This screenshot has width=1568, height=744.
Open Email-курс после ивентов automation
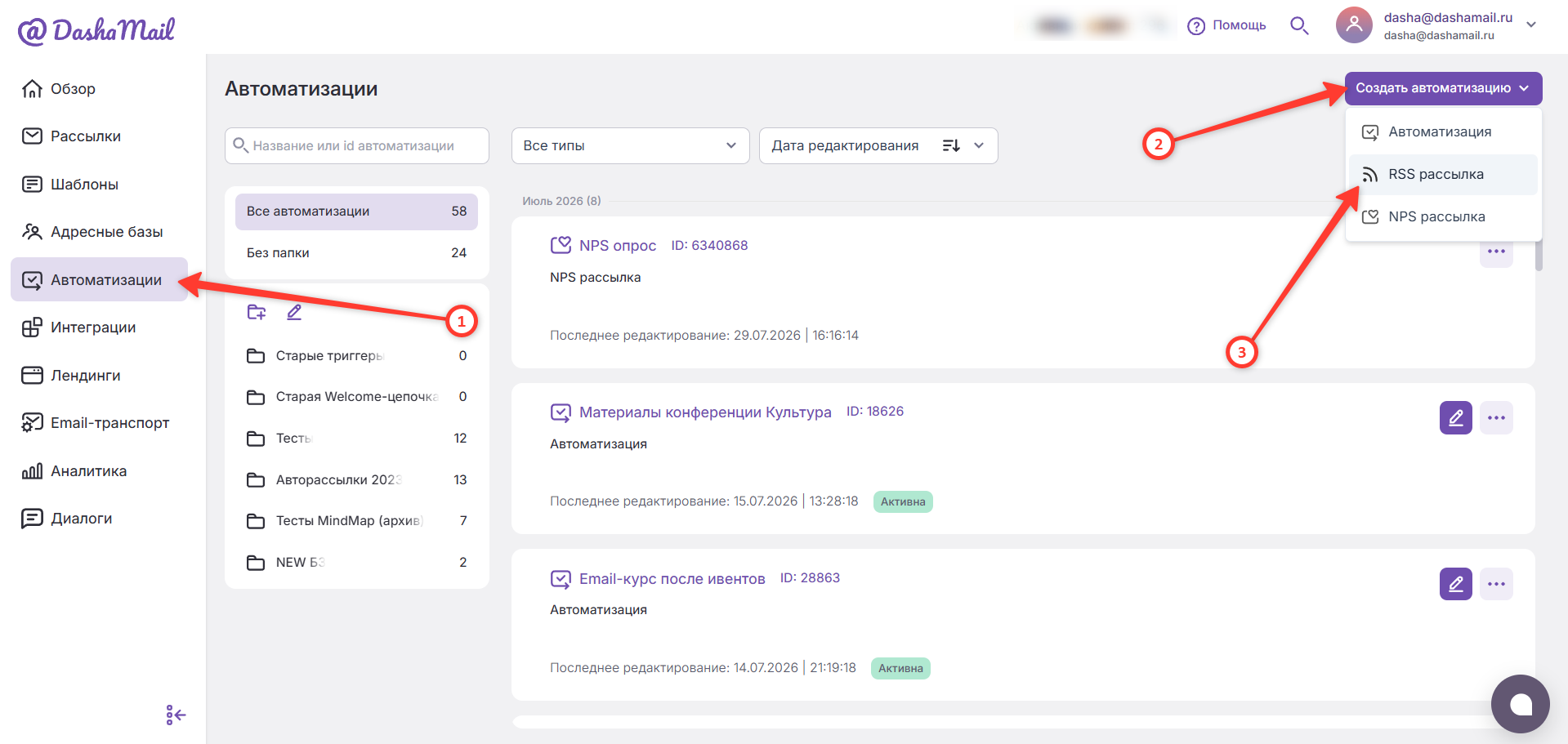coord(672,579)
